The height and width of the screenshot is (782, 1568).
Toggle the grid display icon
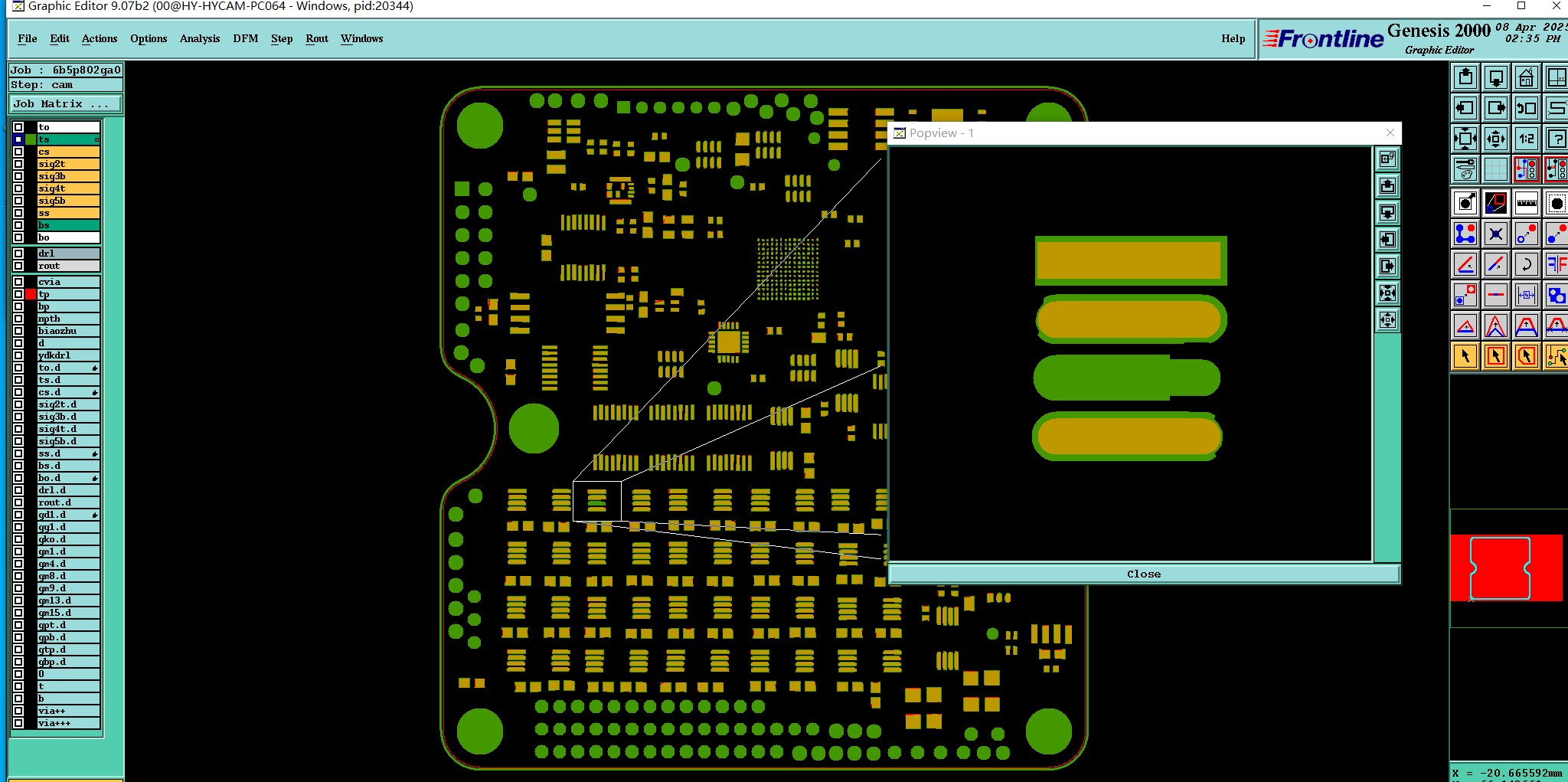click(1495, 169)
